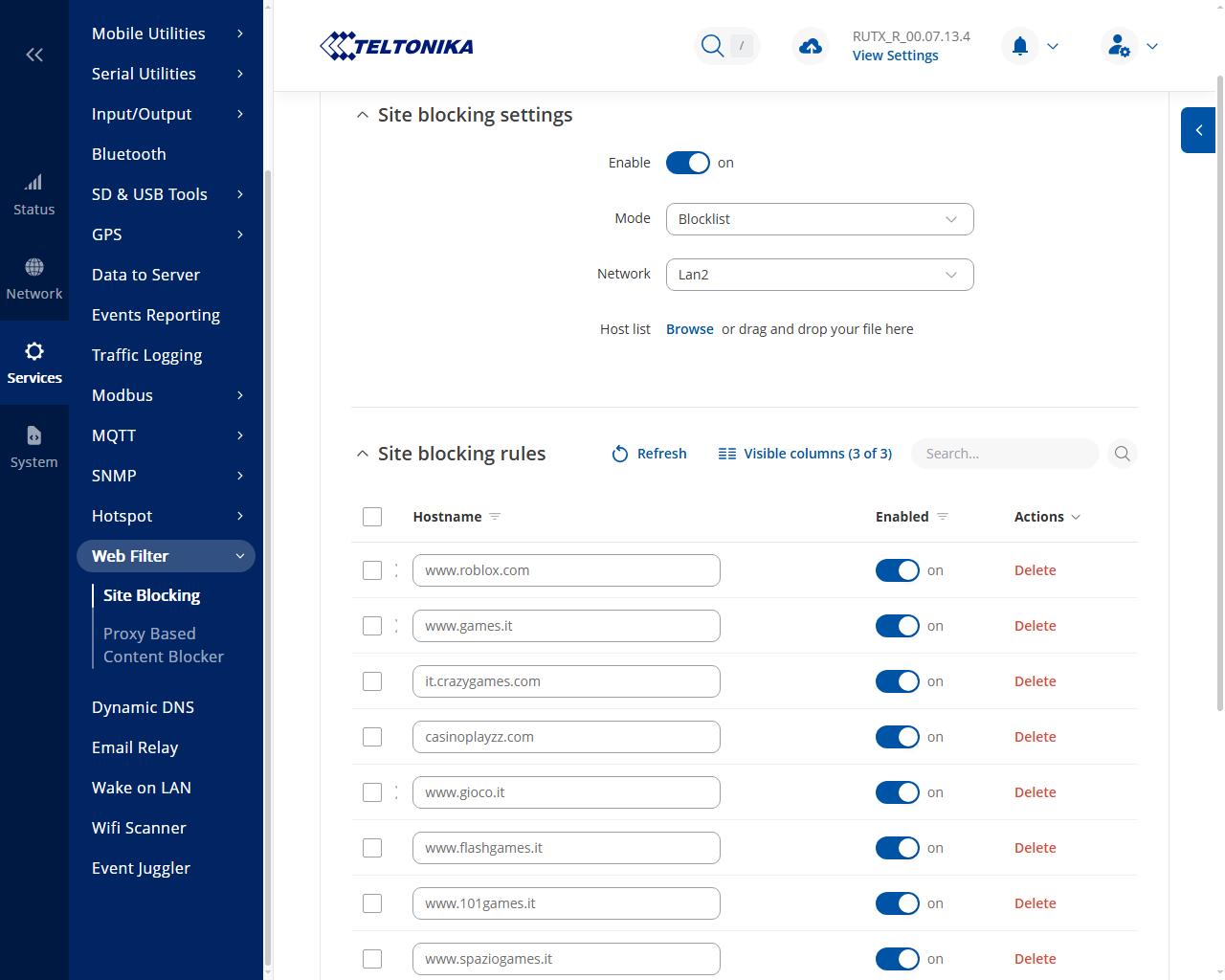The image size is (1225, 980).
Task: Click the cloud firmware update icon
Action: point(811,46)
